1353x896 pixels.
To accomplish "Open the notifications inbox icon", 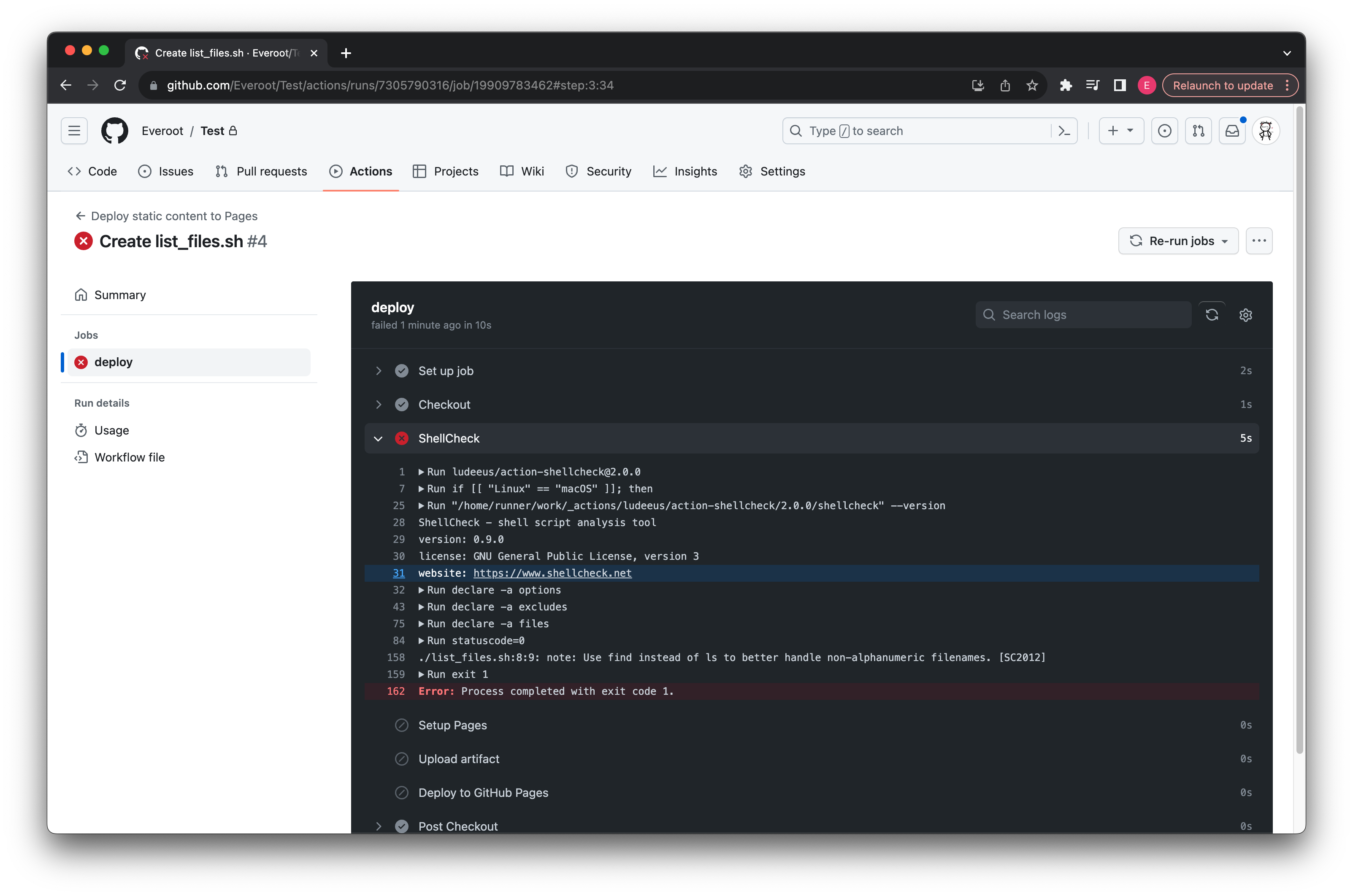I will click(1232, 131).
